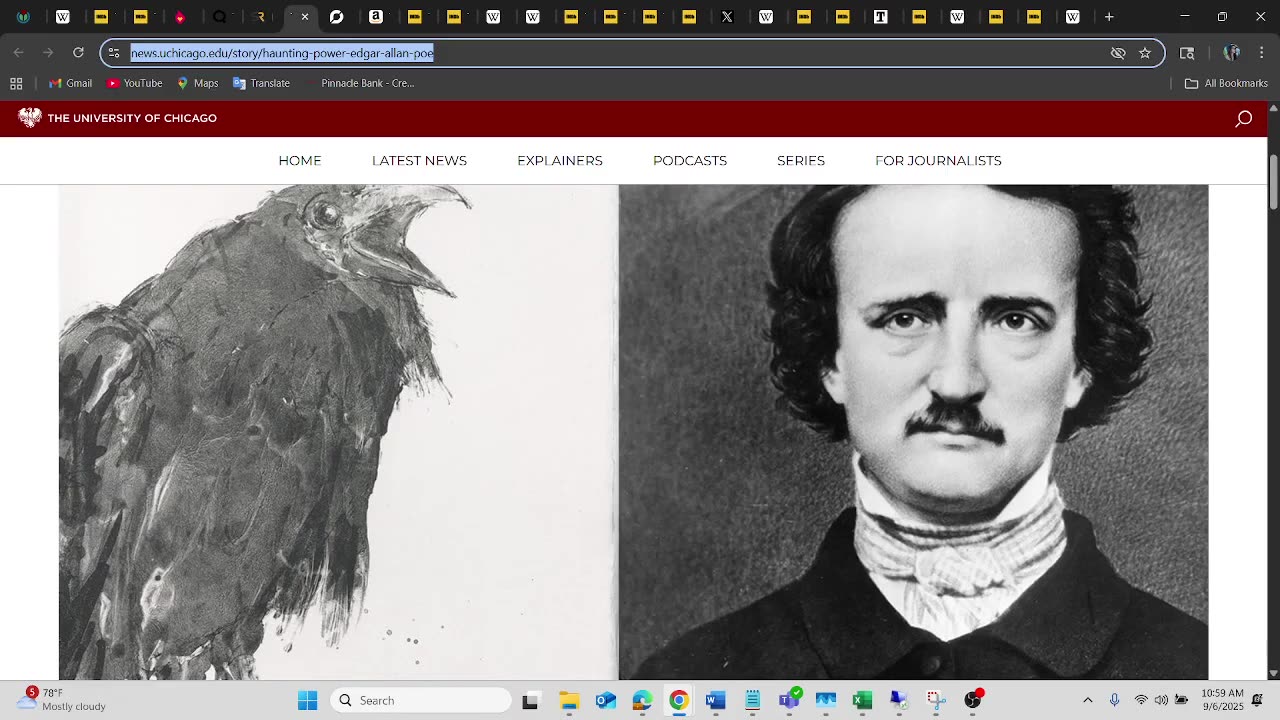Image resolution: width=1280 pixels, height=720 pixels.
Task: Open File Explorer from the taskbar
Action: (569, 700)
